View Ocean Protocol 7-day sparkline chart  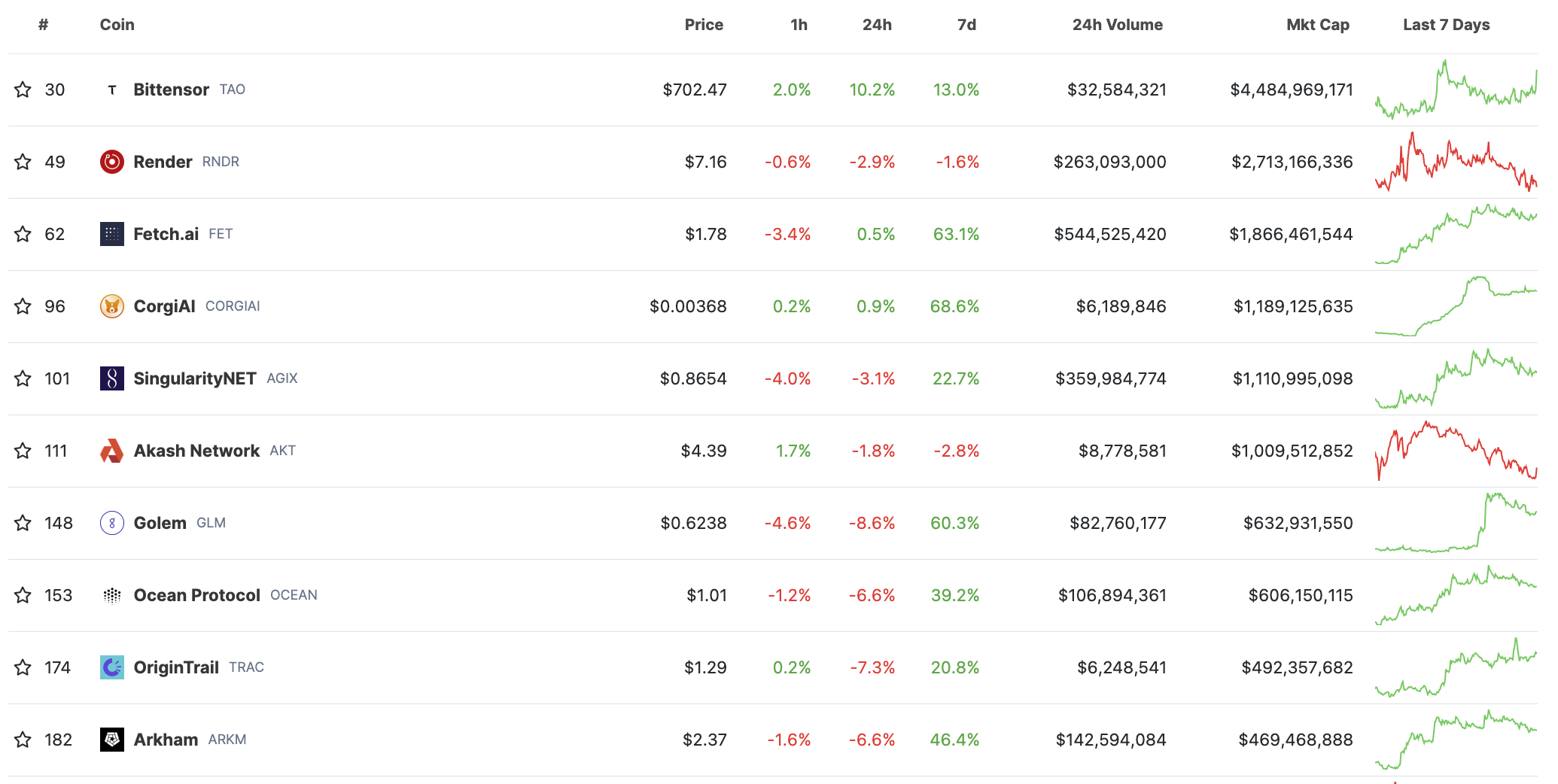pos(1456,595)
